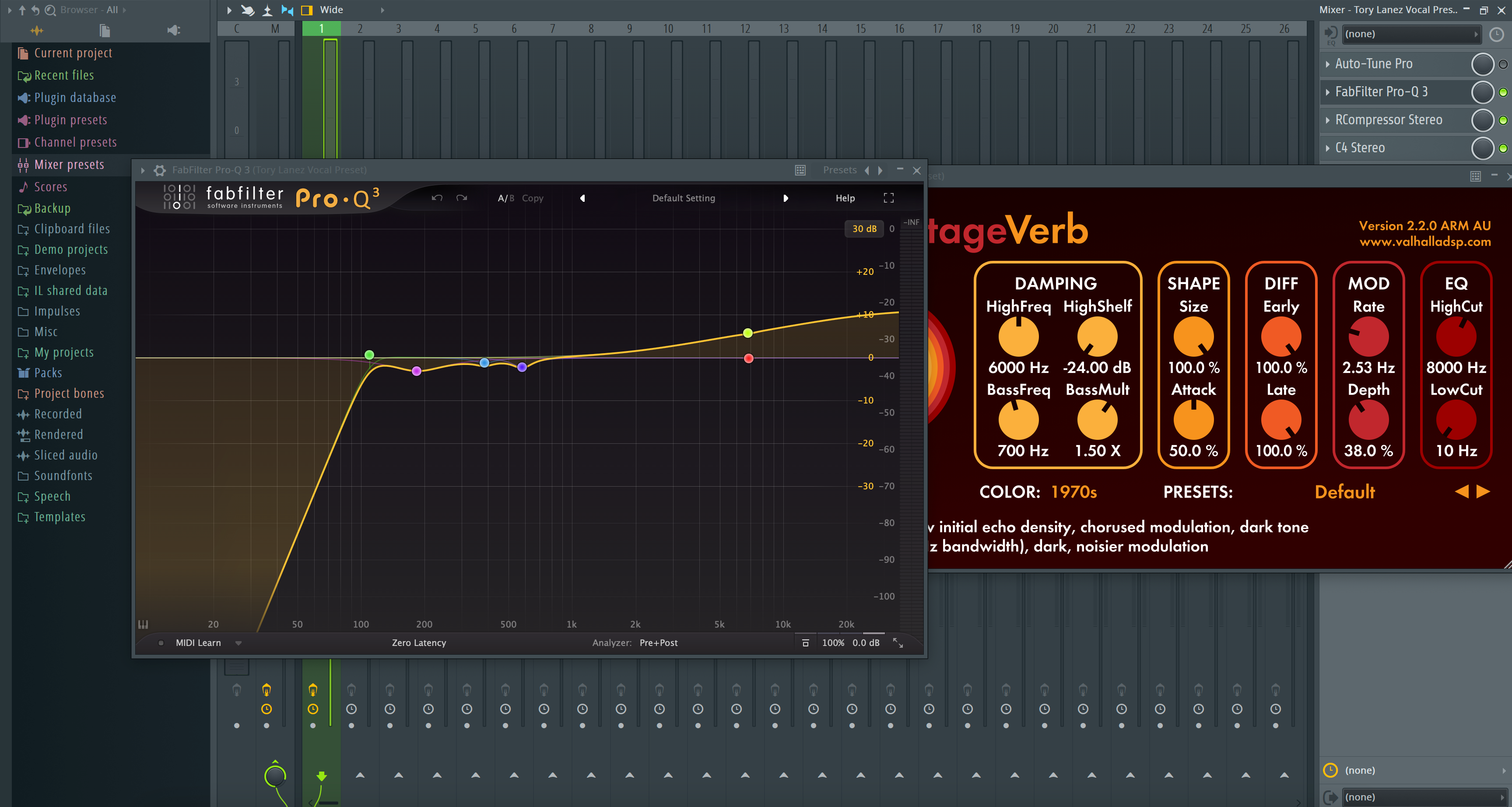Click browser files icon tab
The height and width of the screenshot is (807, 1512).
pos(105,30)
